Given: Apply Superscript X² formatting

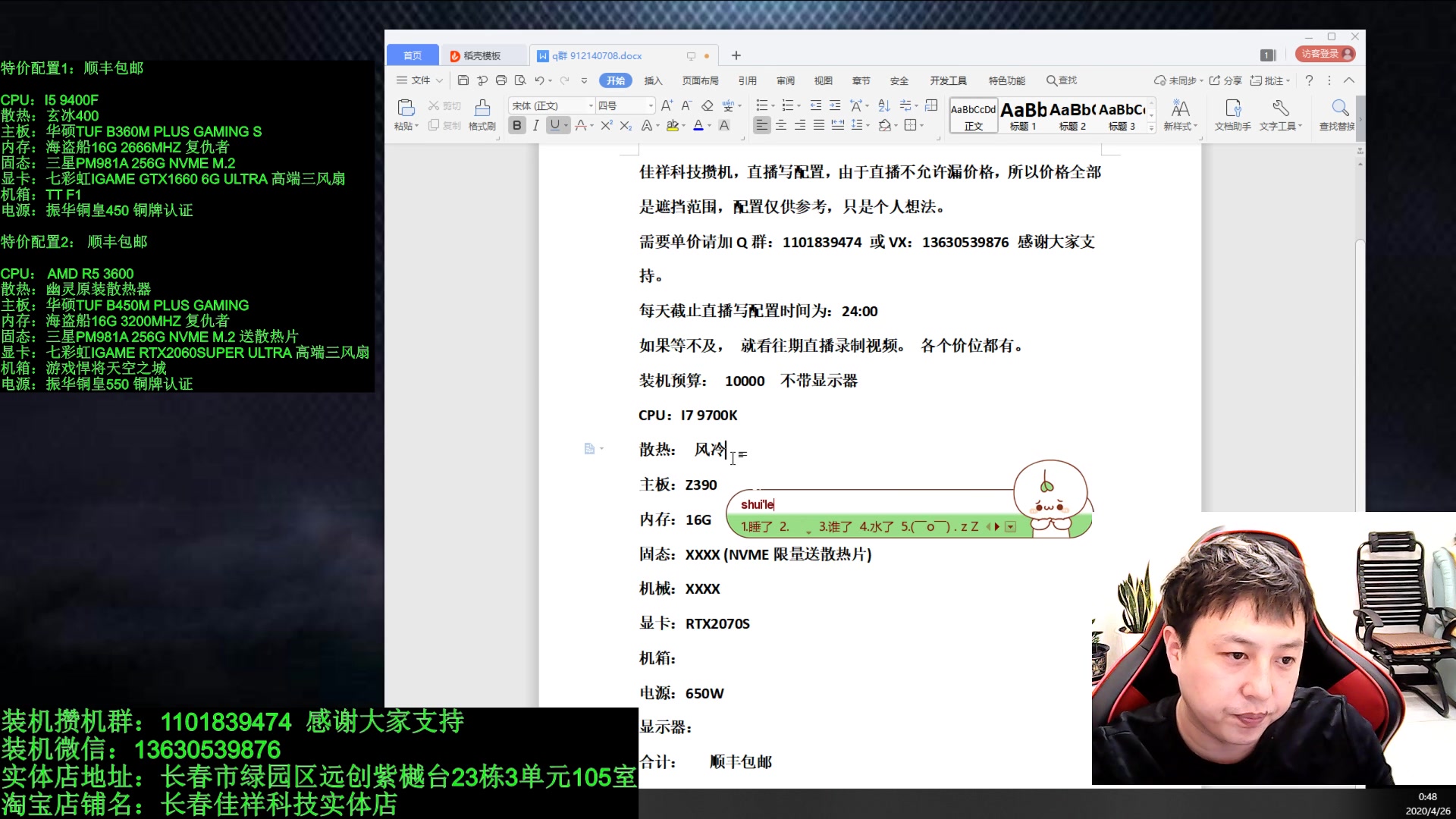Looking at the screenshot, I should (x=606, y=125).
